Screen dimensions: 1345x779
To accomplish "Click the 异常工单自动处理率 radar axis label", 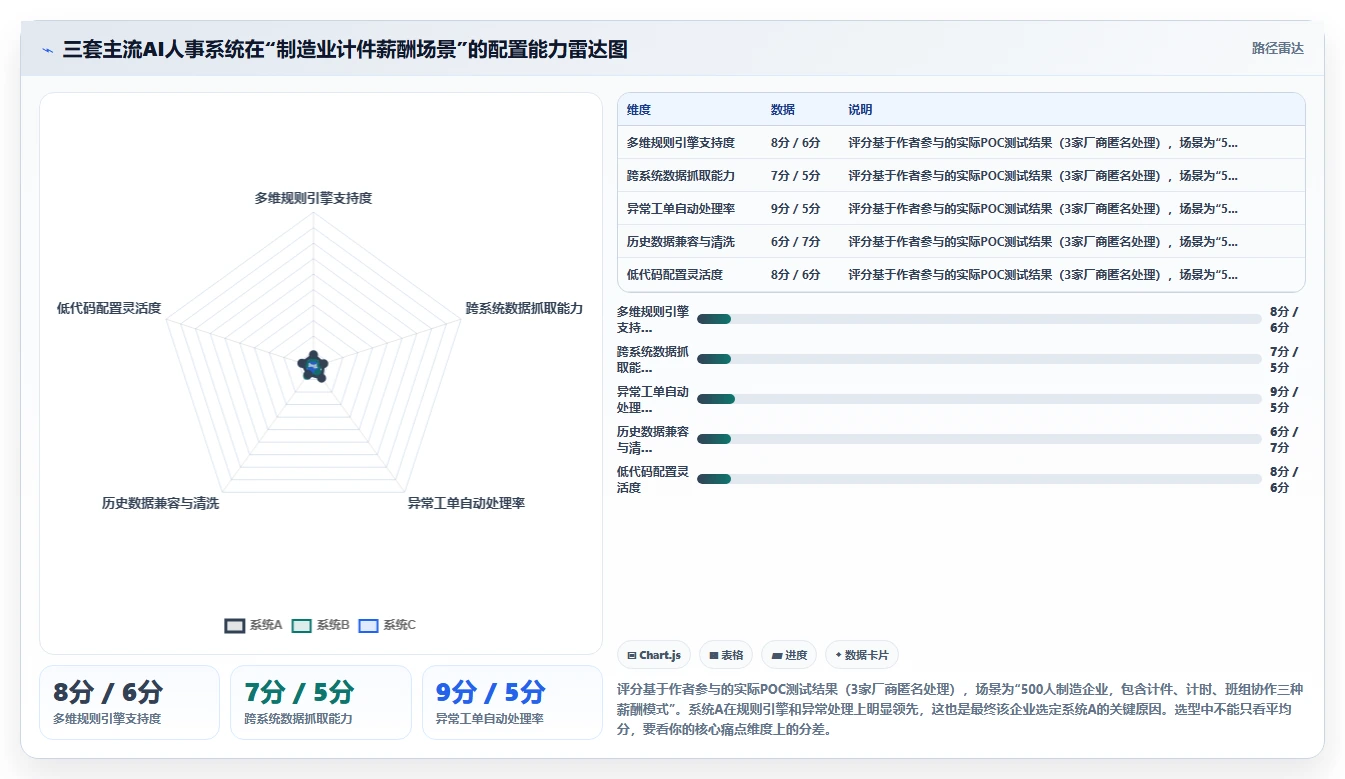I will click(466, 503).
